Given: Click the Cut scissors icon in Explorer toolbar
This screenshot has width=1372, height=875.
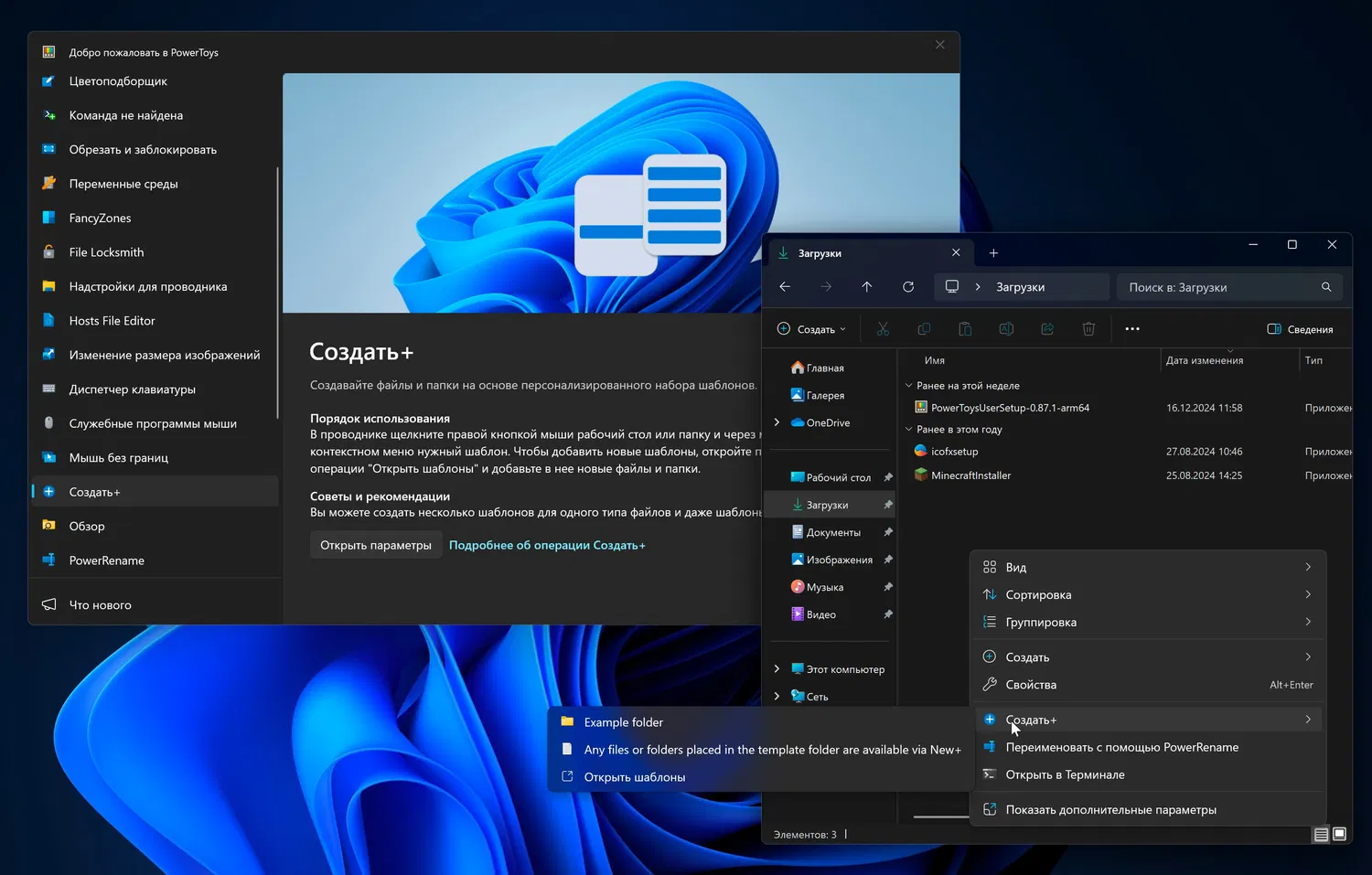Looking at the screenshot, I should tap(883, 329).
